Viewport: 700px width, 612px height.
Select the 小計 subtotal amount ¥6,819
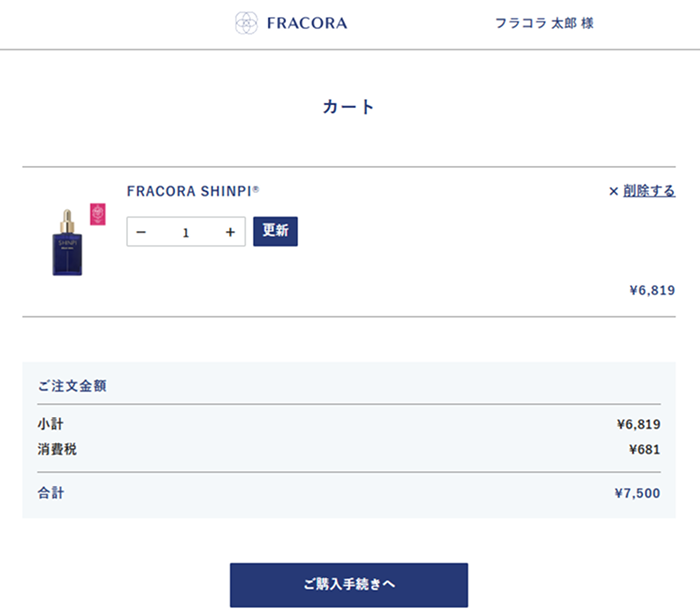pyautogui.click(x=638, y=424)
